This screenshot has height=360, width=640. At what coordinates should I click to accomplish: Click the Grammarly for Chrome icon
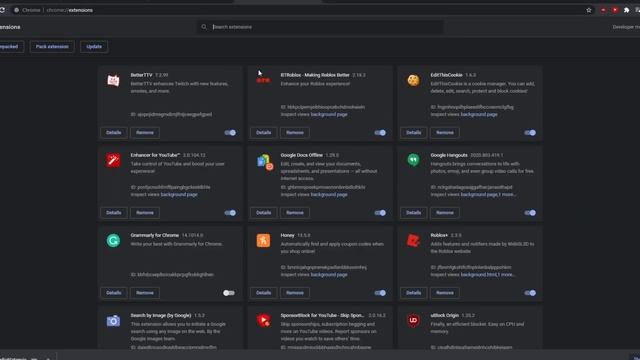coord(113,240)
